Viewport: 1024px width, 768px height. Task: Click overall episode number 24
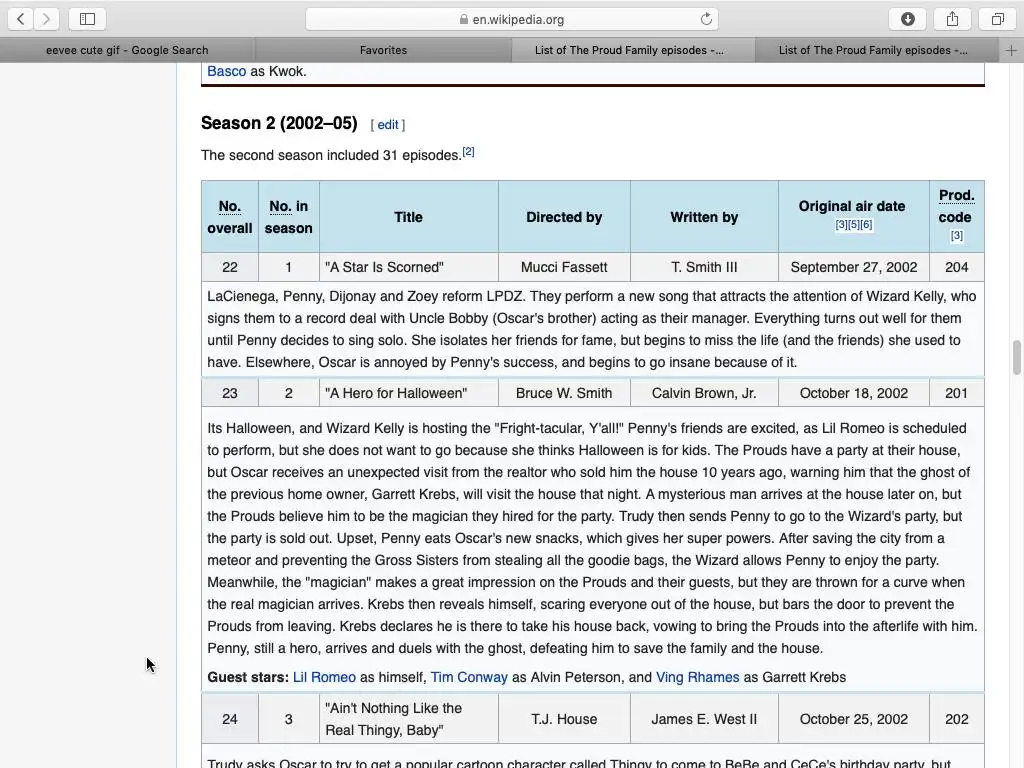click(x=230, y=719)
